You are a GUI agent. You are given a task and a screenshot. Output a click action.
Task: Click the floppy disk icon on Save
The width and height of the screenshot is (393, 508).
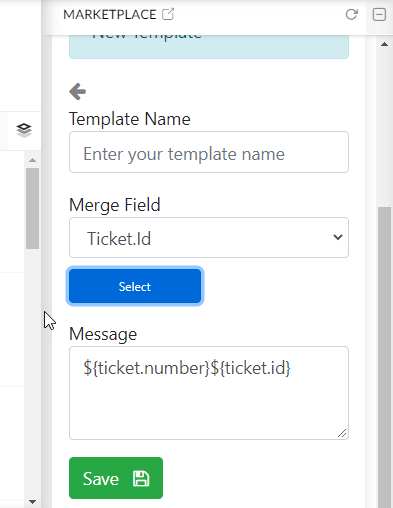141,479
